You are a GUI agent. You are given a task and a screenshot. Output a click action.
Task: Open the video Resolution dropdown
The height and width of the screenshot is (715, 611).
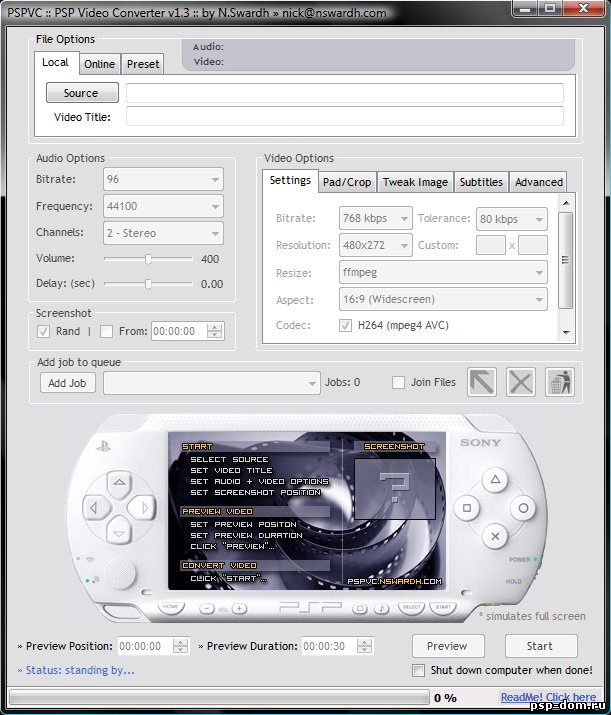point(376,245)
